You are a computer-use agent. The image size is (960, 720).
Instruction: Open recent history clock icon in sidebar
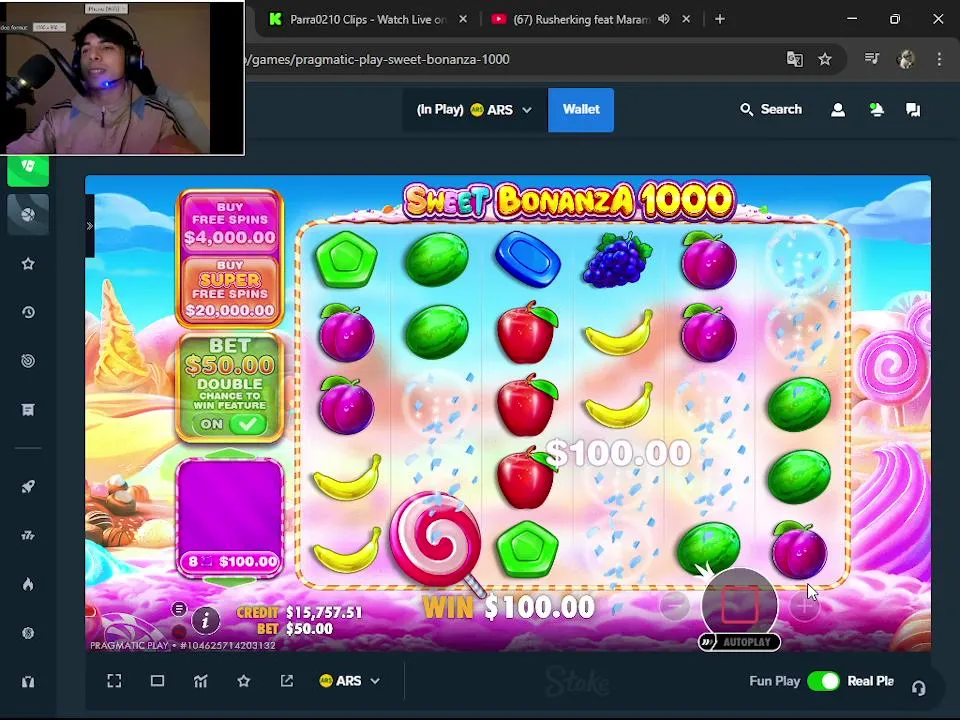tap(28, 312)
